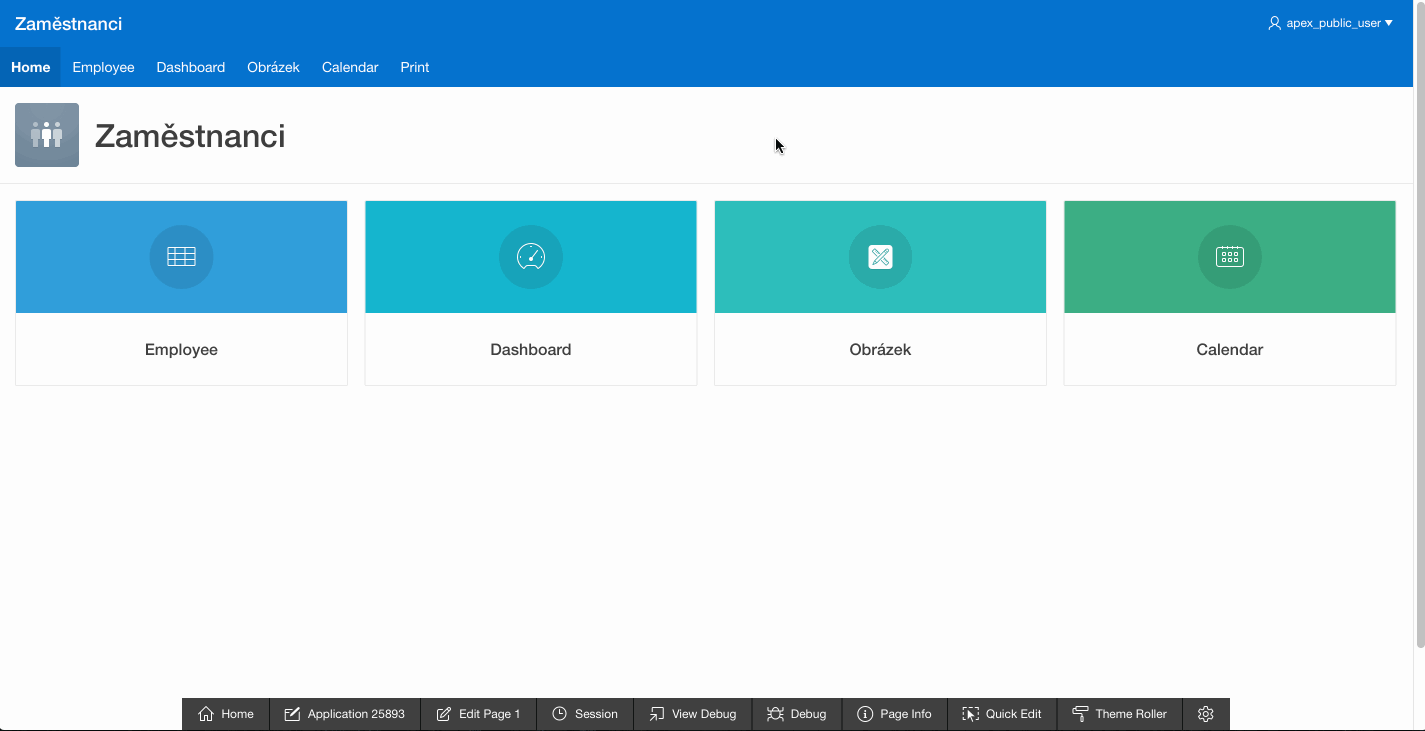The image size is (1425, 731).
Task: Click the Theme Roller paint roller button
Action: 1119,714
